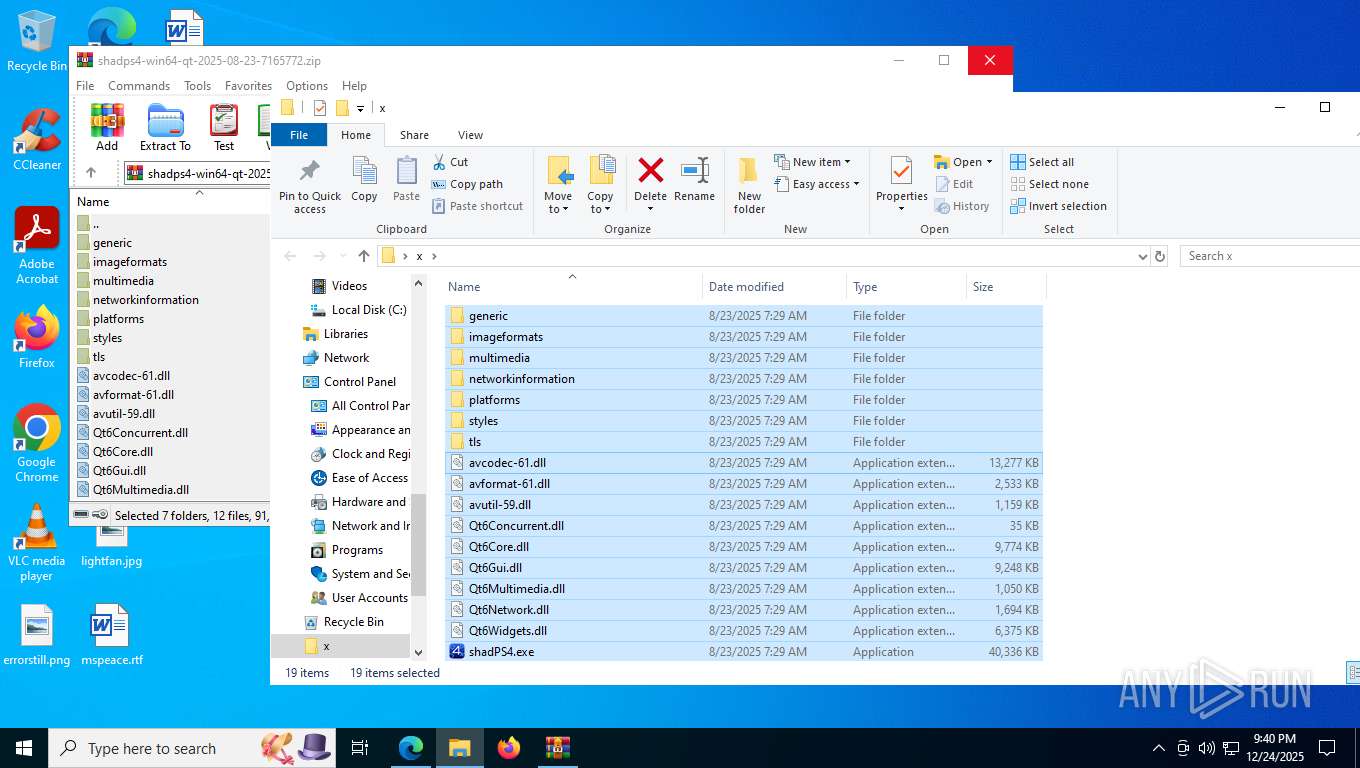Screen dimensions: 1360x768
Task: Select platforms folder in WinRAR list
Action: pyautogui.click(x=118, y=319)
